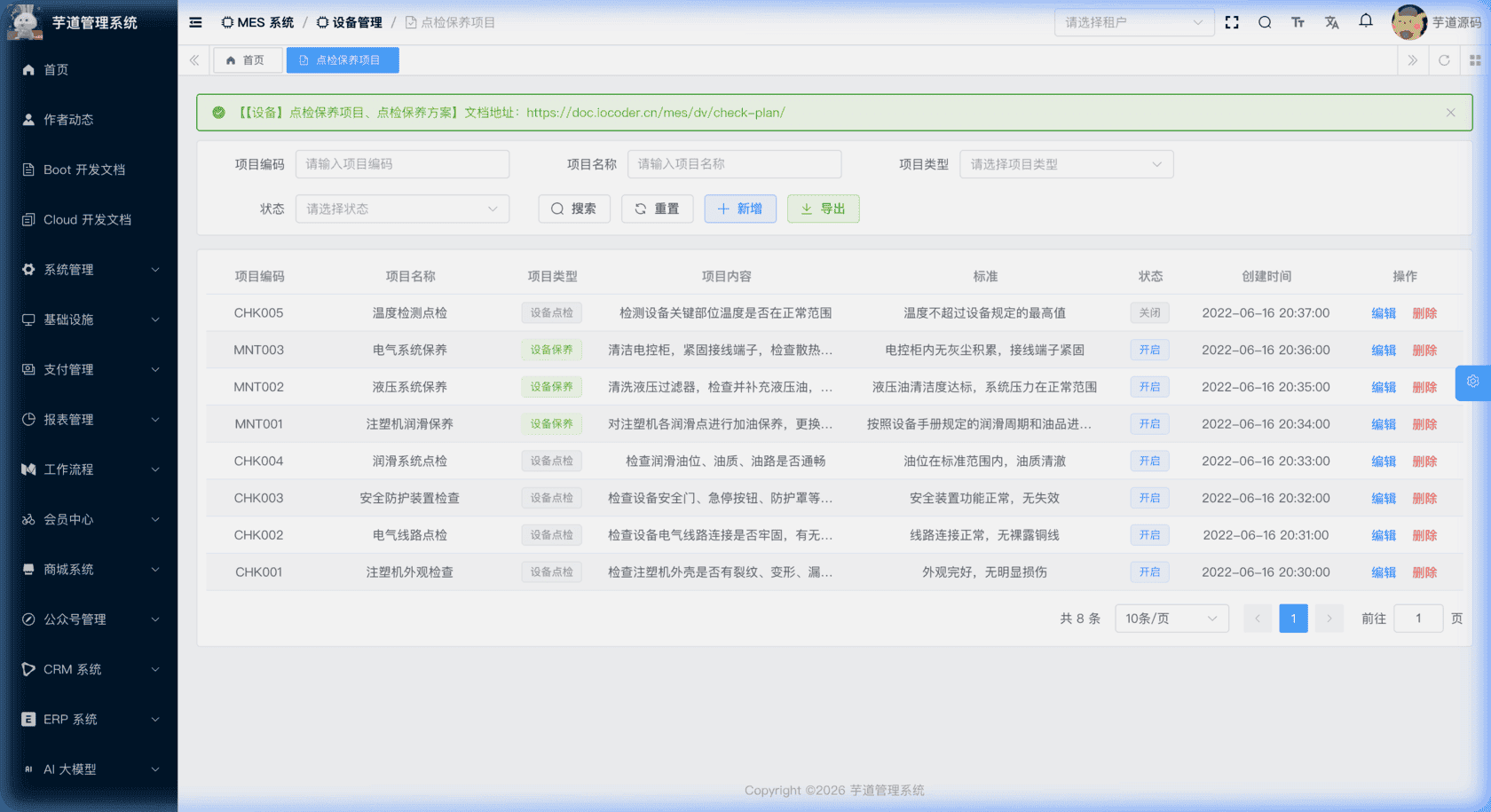Open the language switch icon
Image resolution: width=1491 pixels, height=812 pixels.
(x=1331, y=22)
